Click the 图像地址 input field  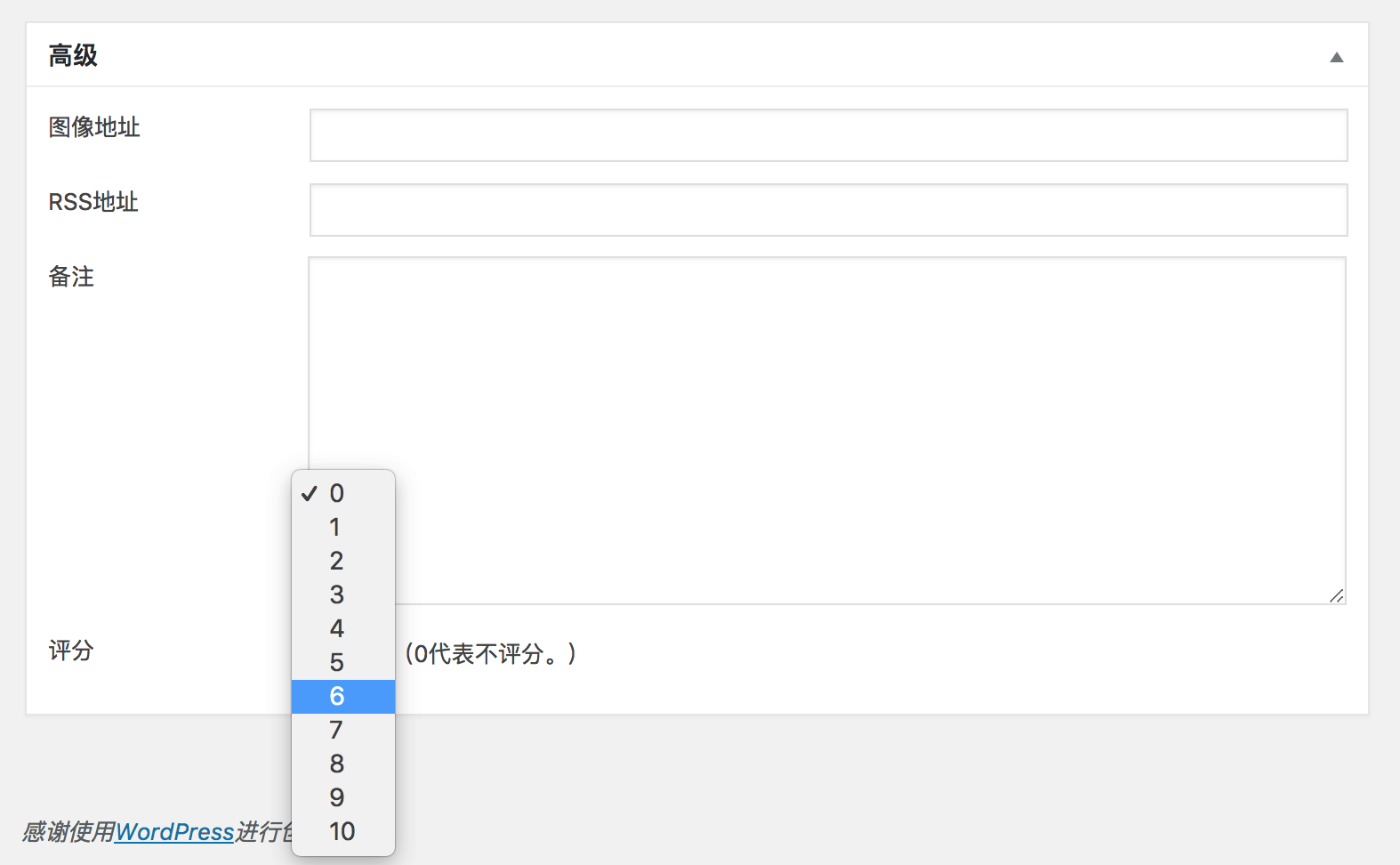(x=828, y=135)
